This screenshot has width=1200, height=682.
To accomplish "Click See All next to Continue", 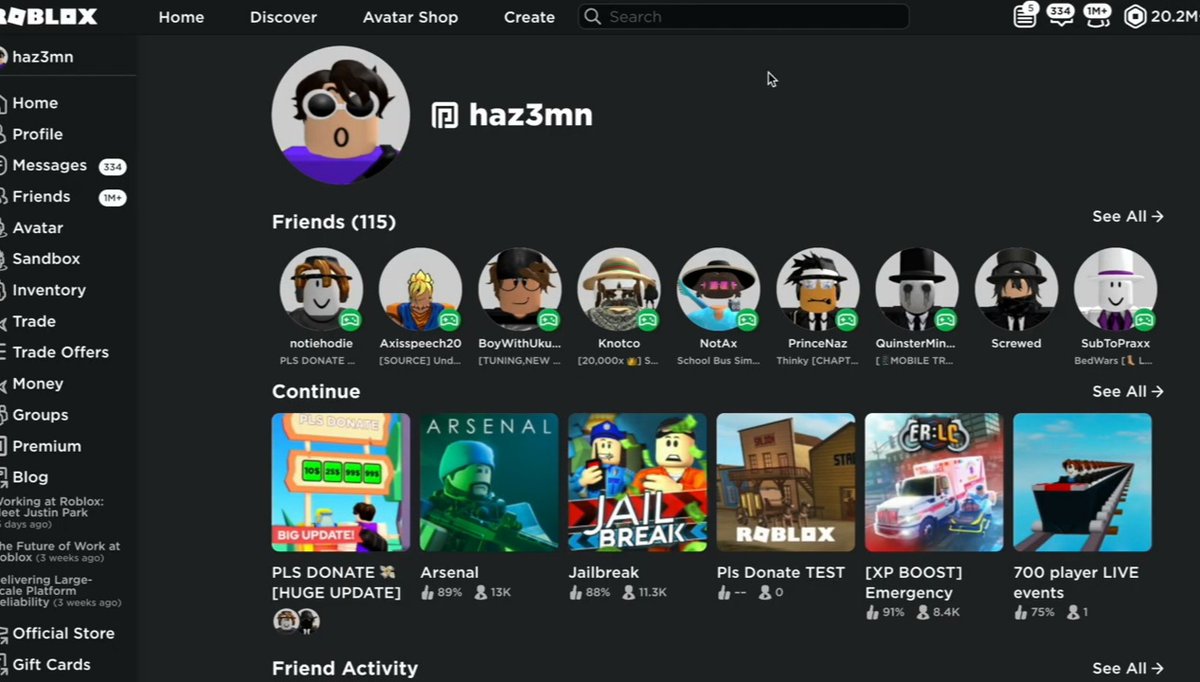I will click(1127, 391).
